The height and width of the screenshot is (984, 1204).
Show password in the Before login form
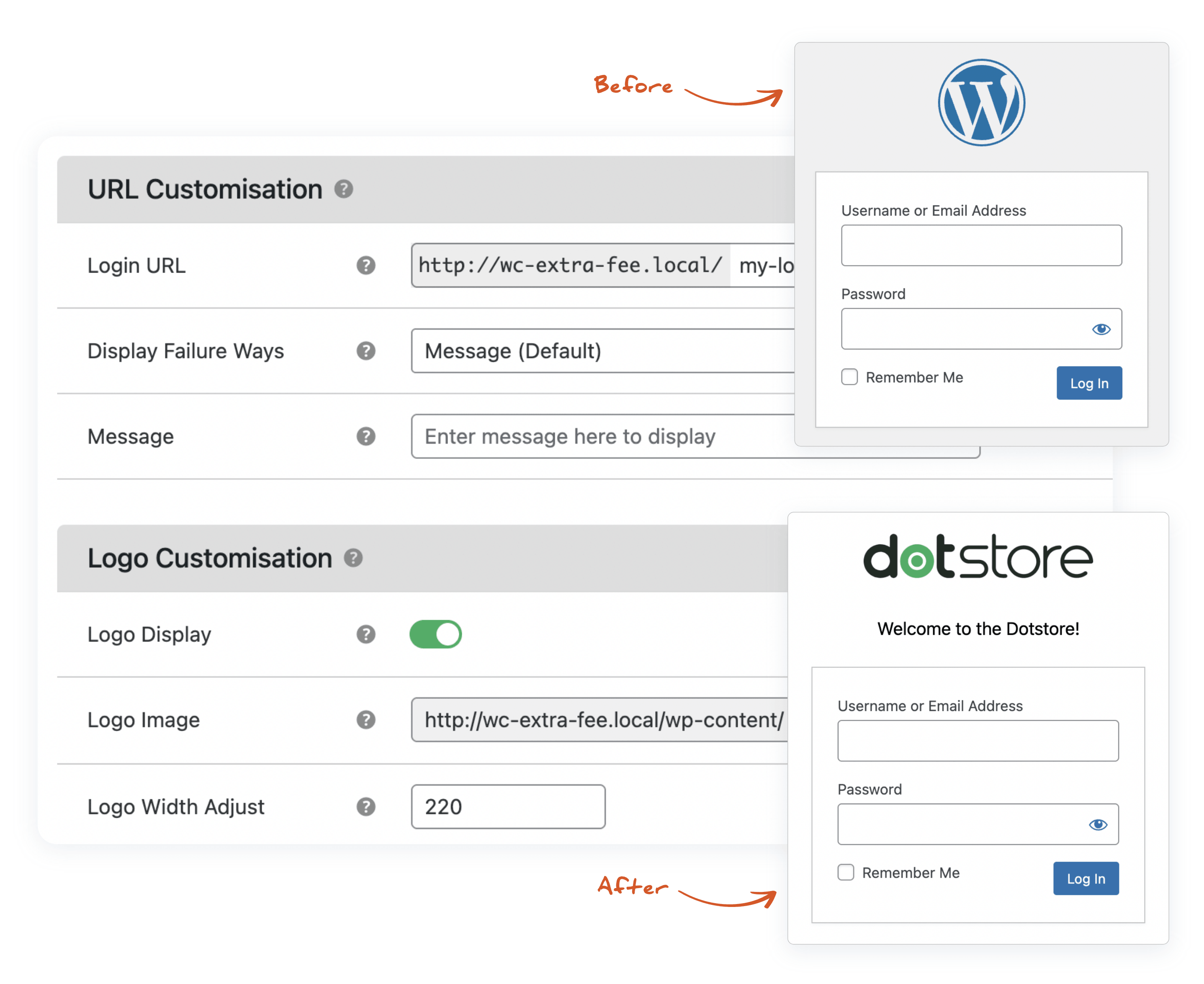(x=1101, y=329)
